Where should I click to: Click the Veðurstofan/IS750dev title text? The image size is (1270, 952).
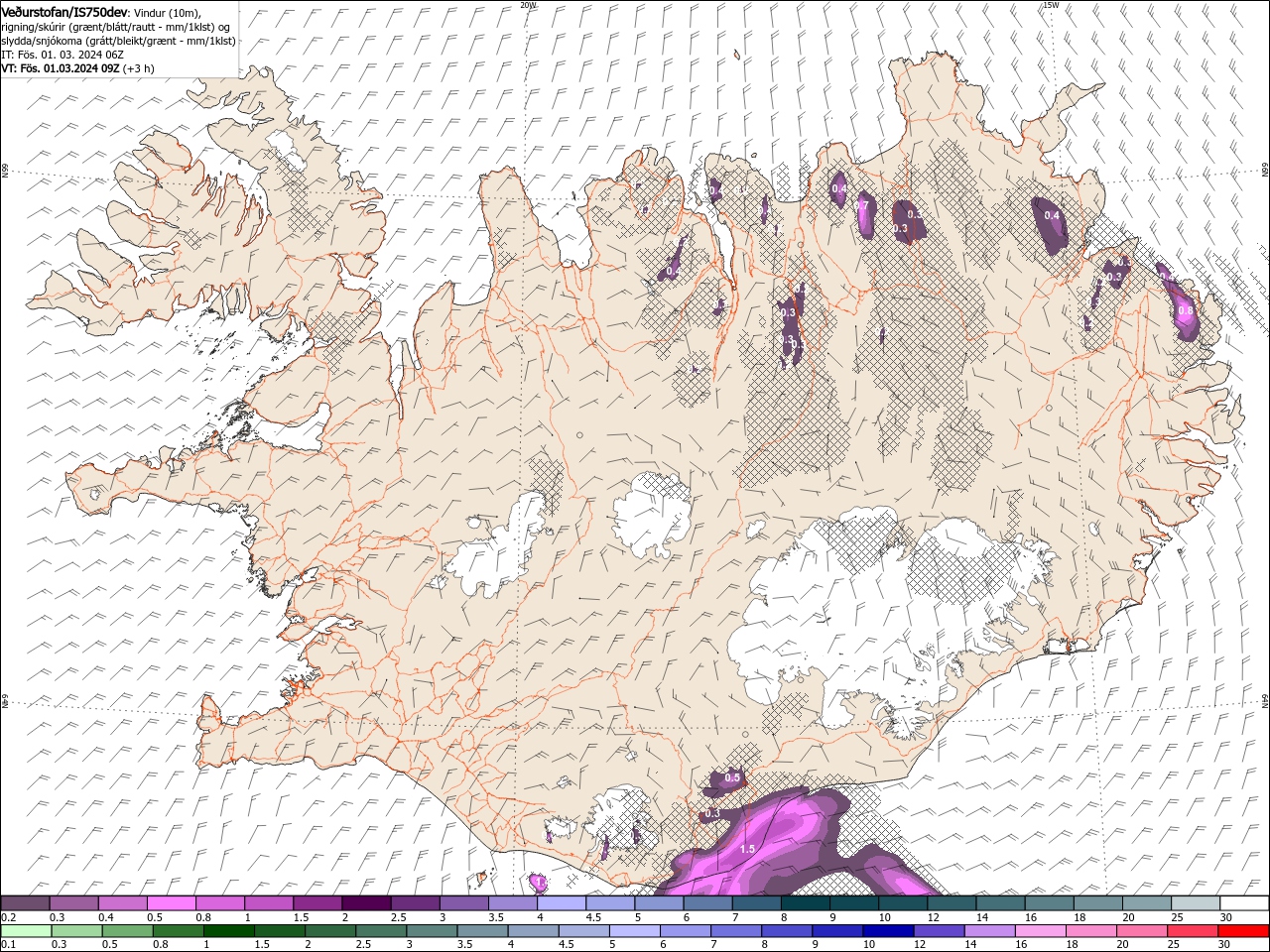click(x=64, y=12)
